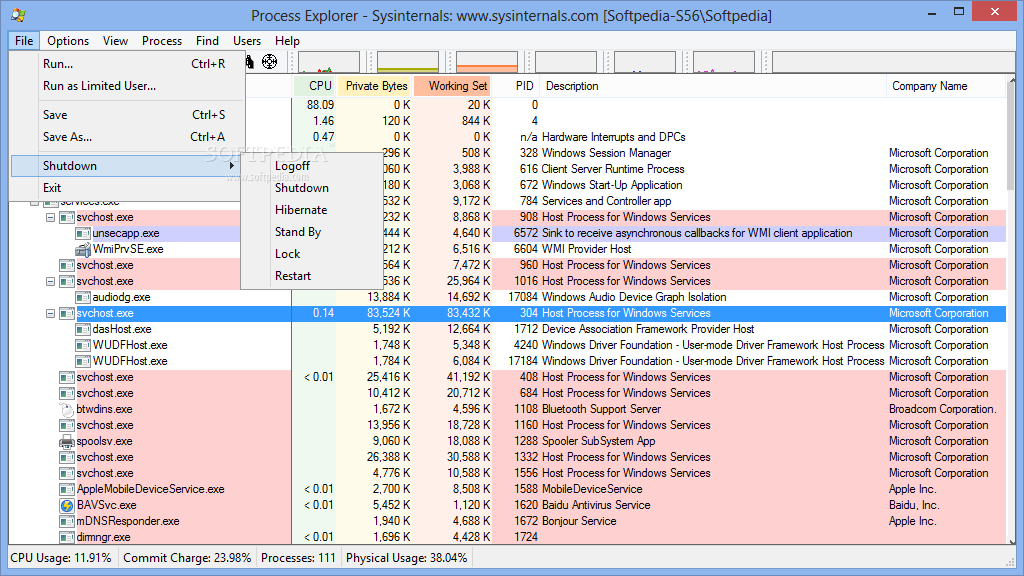
Task: Click the icon beside btwdins.exe
Action: coord(65,409)
